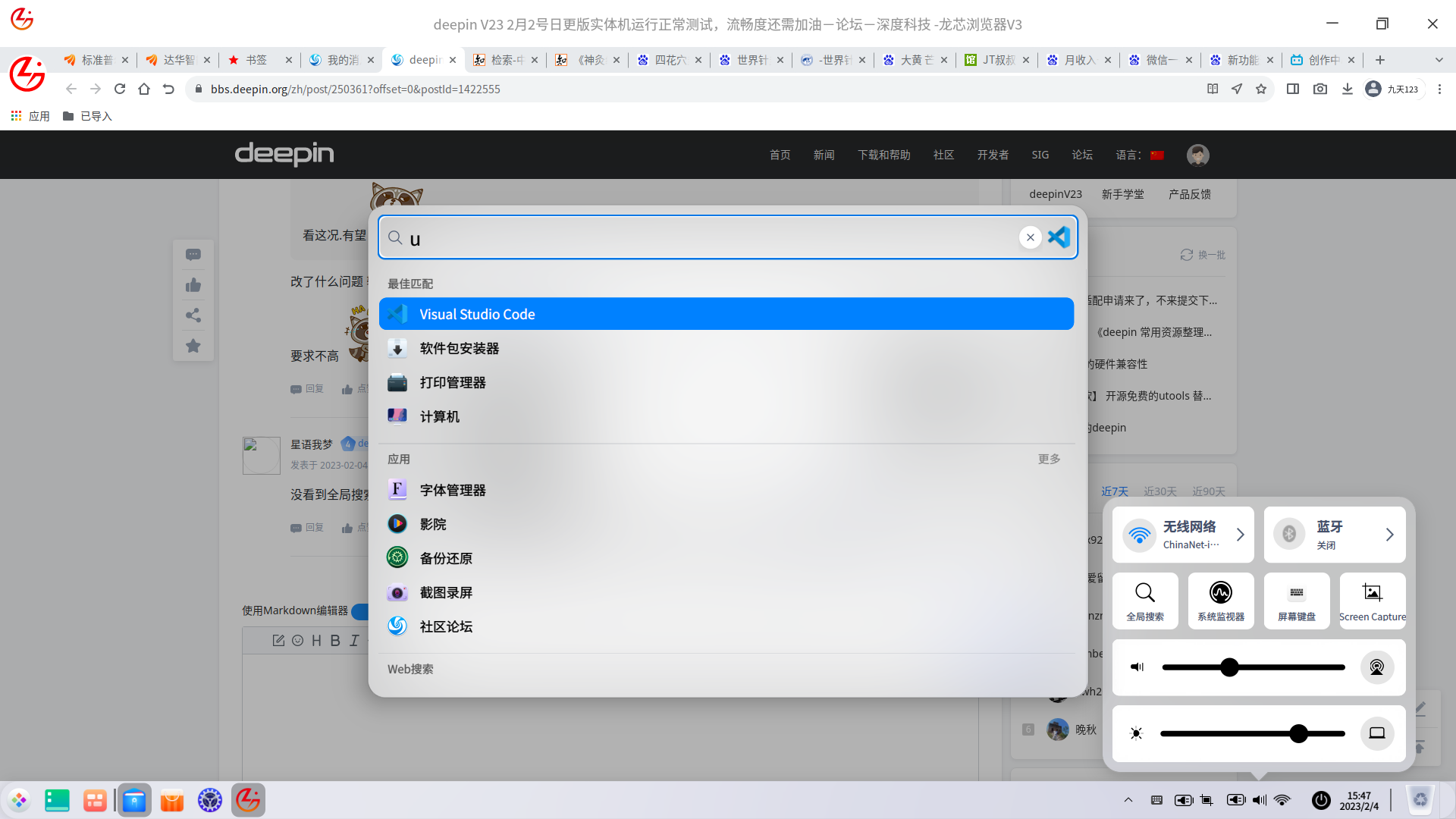1456x819 pixels.
Task: Open the on-screen keyboard tile
Action: coord(1296,600)
